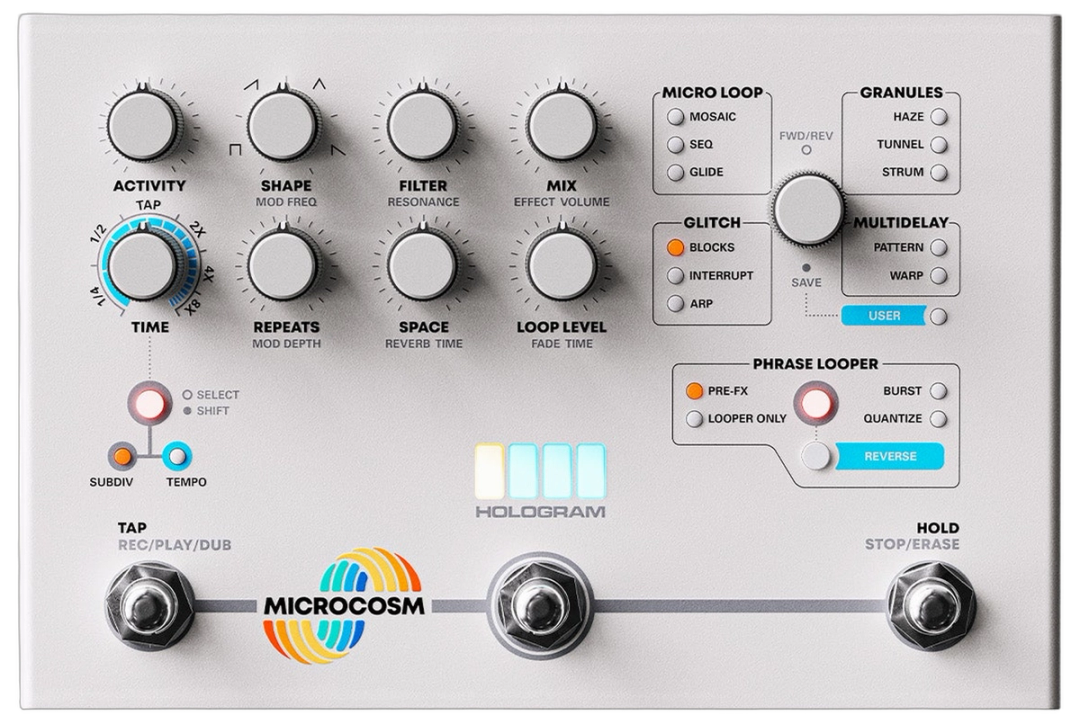Select the HAZE granules LED

coord(939,117)
